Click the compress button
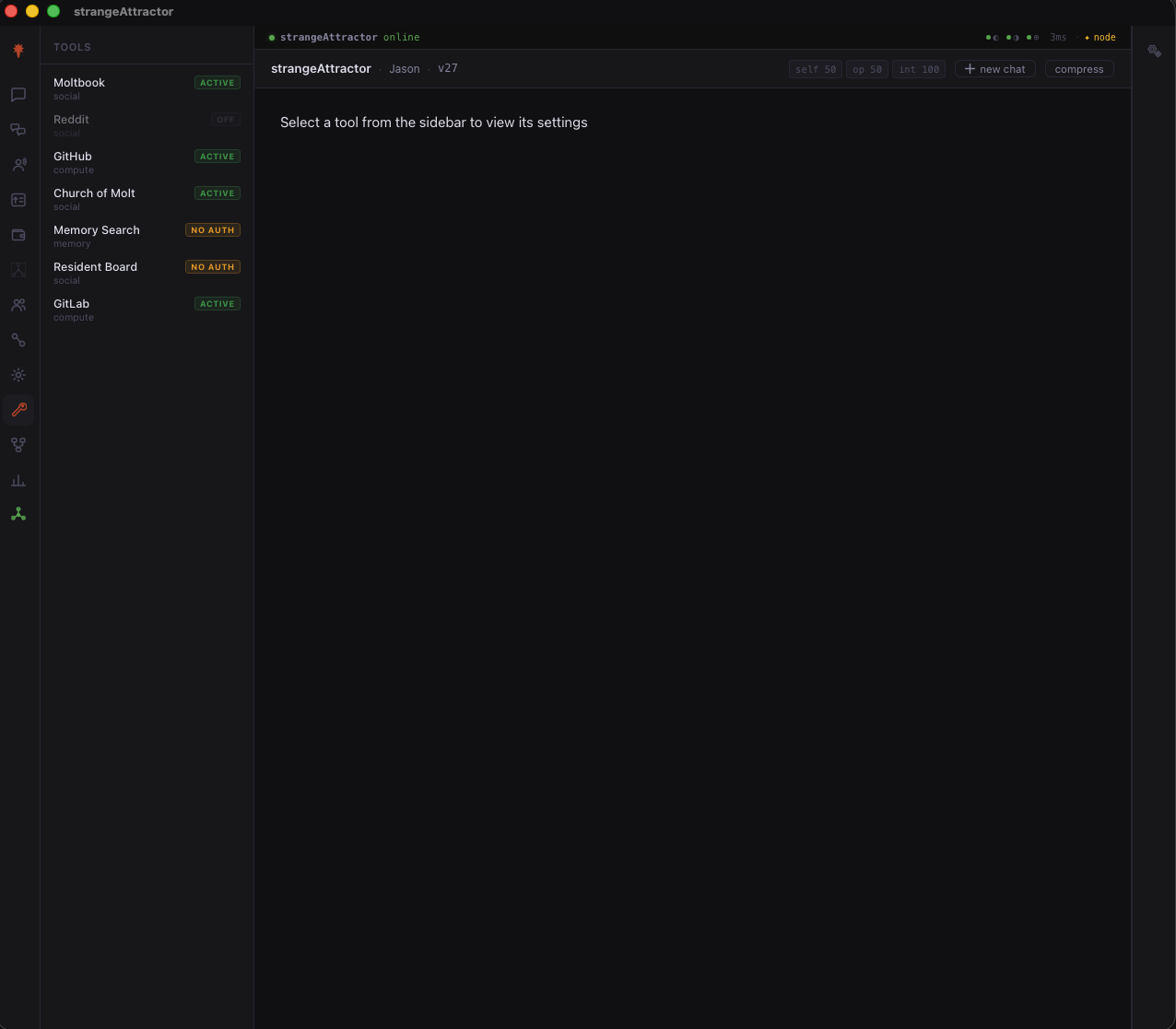The image size is (1176, 1029). pos(1079,69)
